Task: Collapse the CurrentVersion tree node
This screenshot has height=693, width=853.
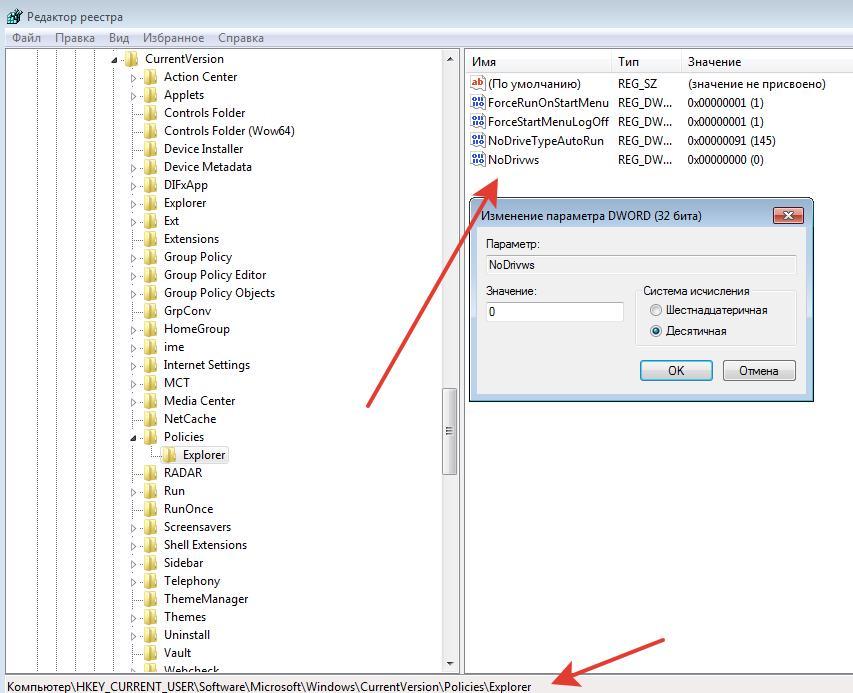Action: click(114, 60)
